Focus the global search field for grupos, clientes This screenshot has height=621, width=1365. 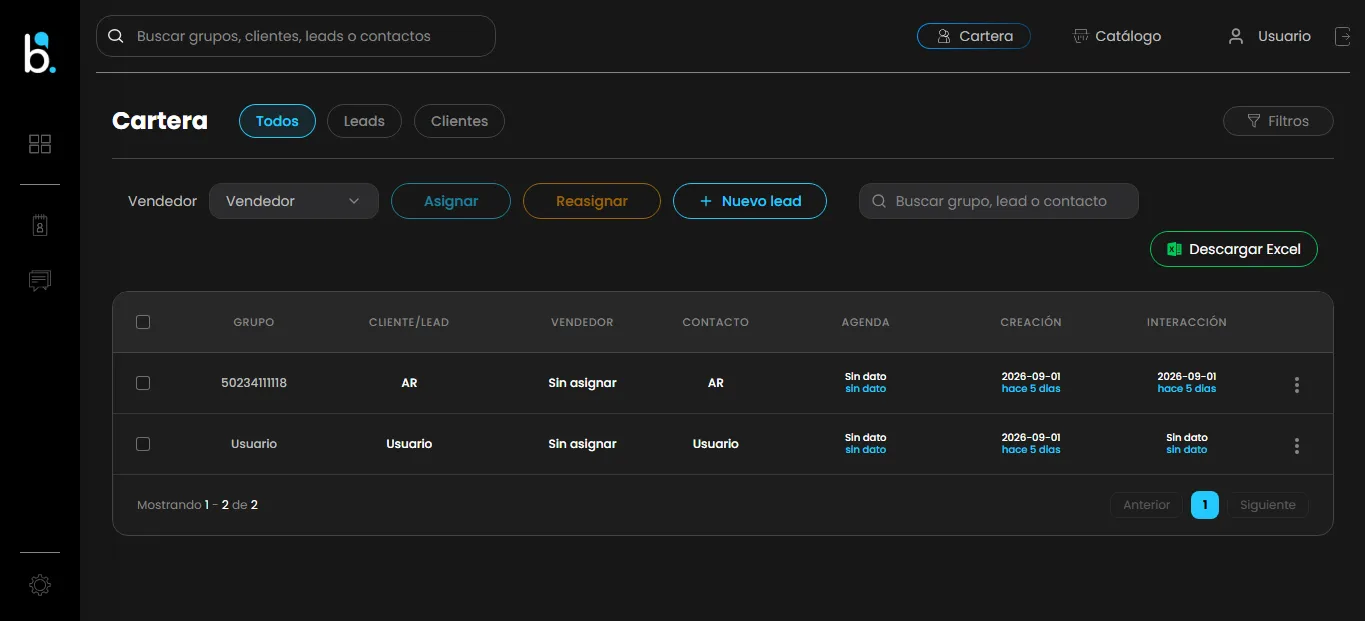point(296,36)
